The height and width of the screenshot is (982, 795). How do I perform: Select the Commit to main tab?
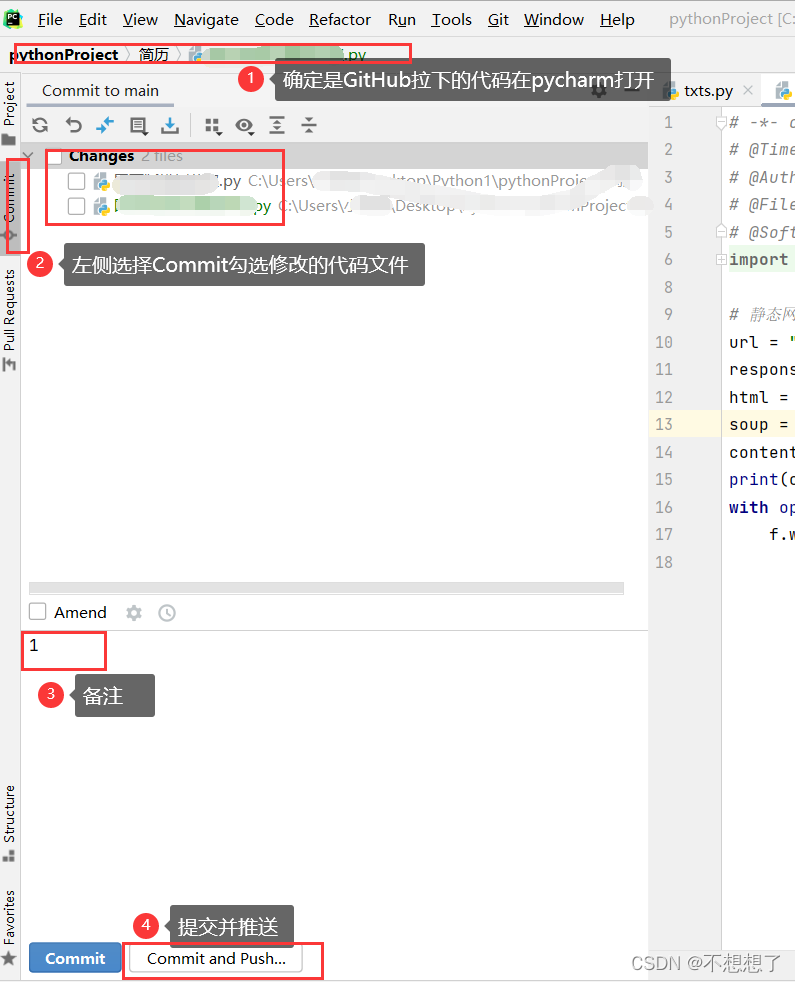tap(100, 91)
